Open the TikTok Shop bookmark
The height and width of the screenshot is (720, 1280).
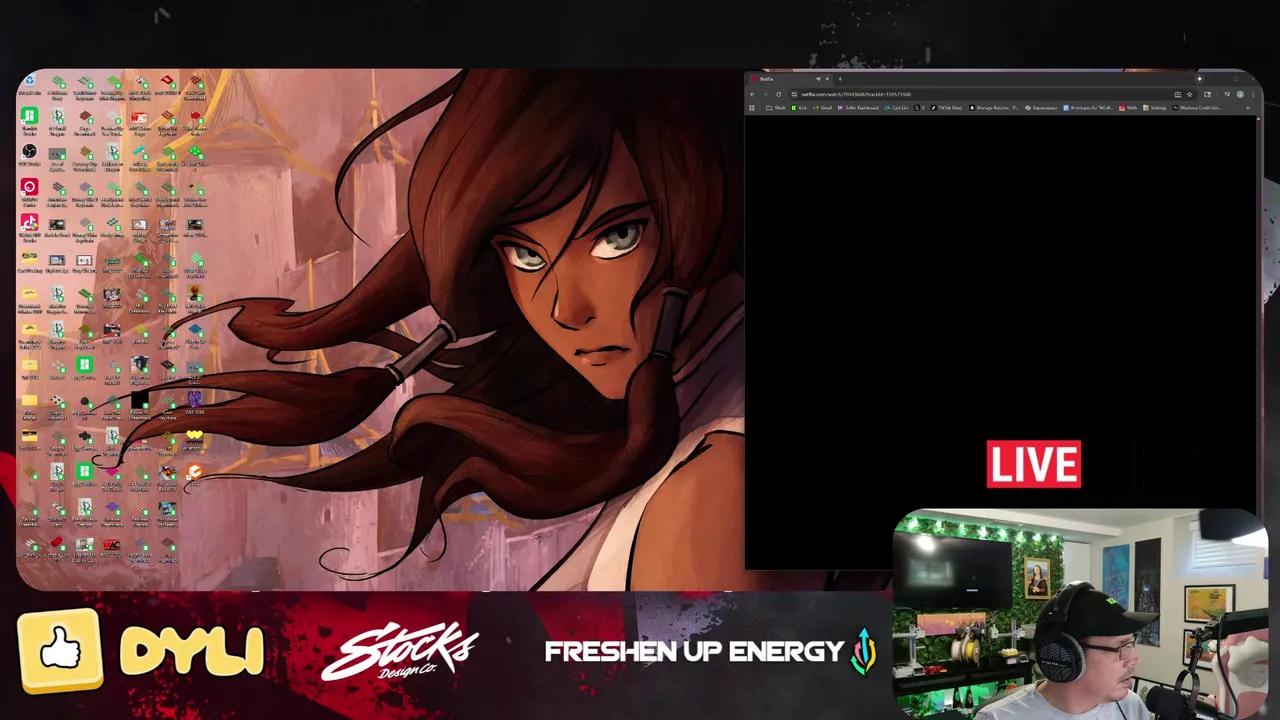[947, 108]
